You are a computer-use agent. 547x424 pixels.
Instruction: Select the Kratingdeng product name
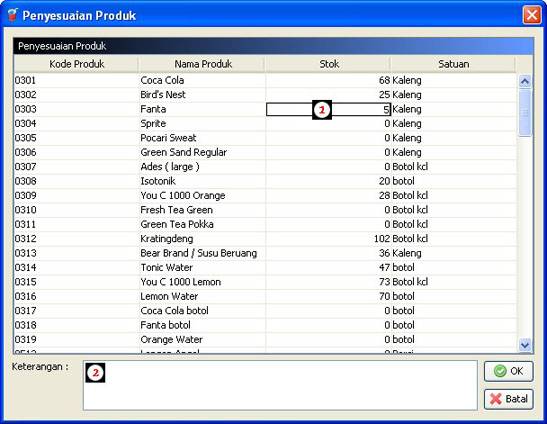[167, 239]
